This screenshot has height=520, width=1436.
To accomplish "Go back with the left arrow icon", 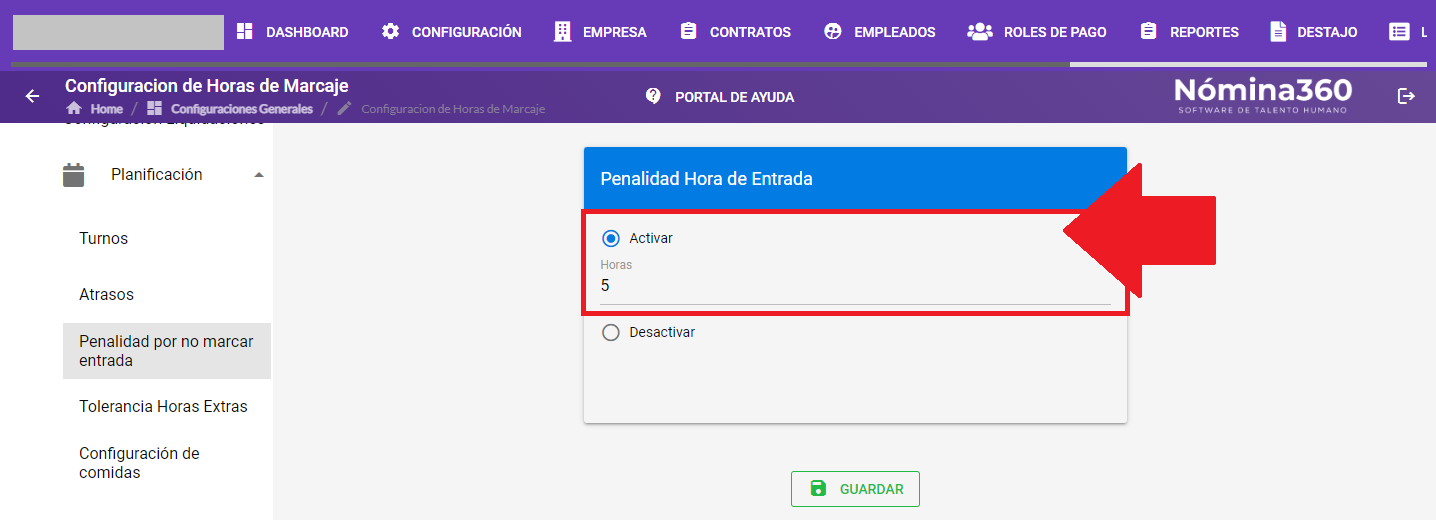I will point(32,96).
